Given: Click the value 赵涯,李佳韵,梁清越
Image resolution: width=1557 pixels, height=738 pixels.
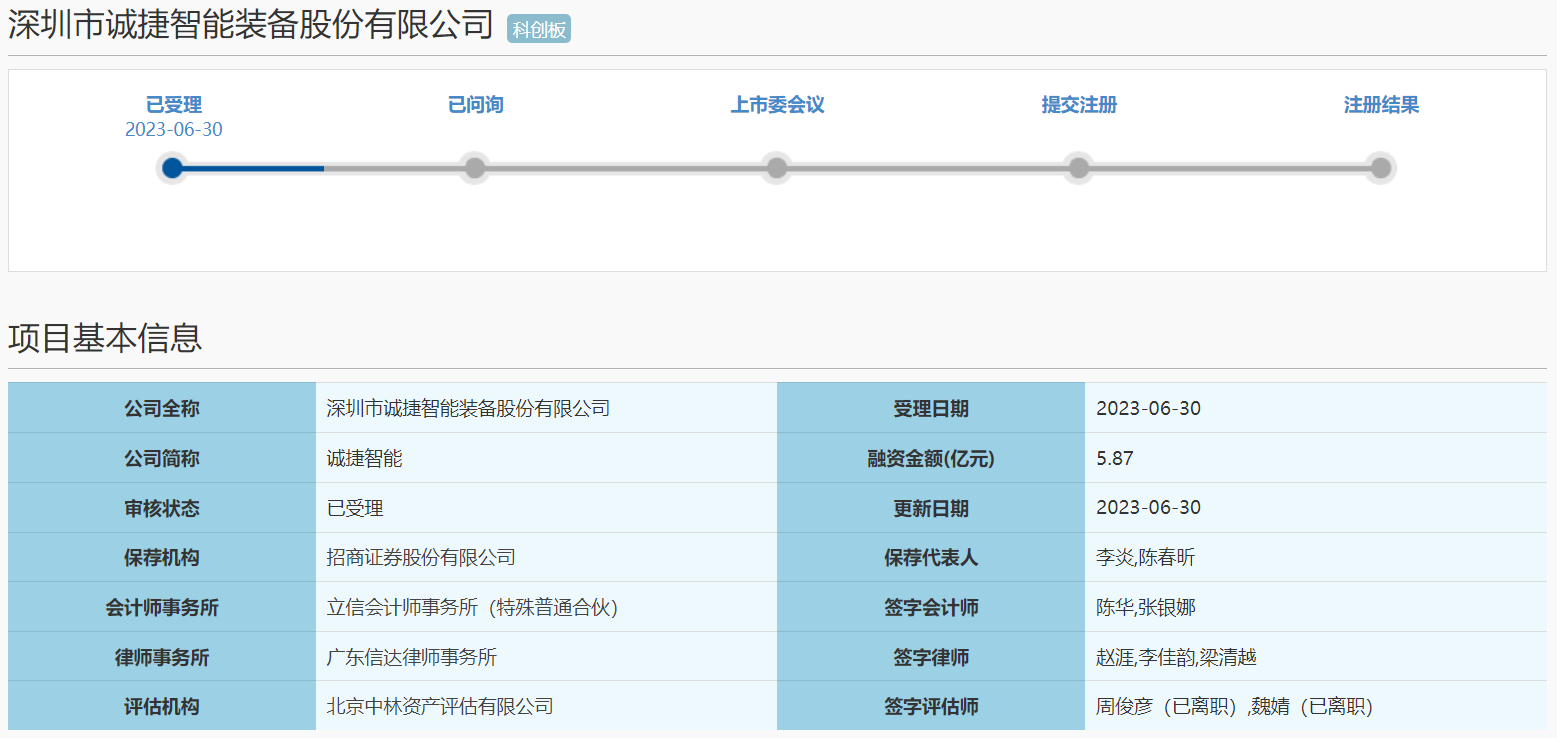Looking at the screenshot, I should tap(1176, 657).
